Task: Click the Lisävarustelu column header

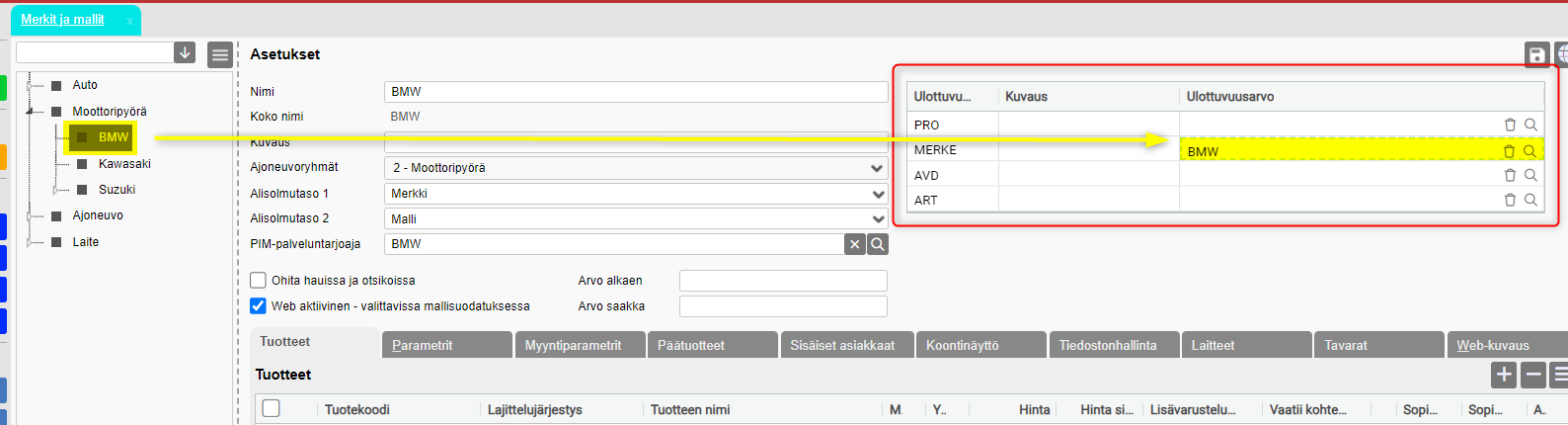Action: 1192,409
